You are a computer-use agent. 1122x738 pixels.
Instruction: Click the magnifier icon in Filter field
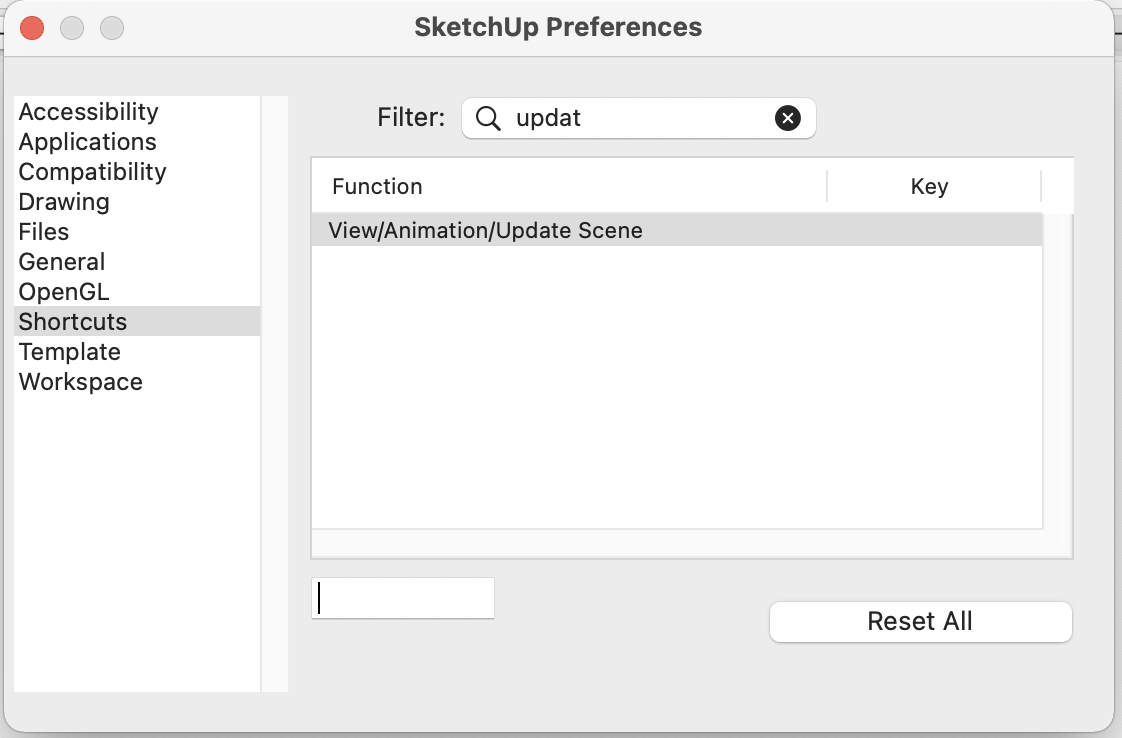coord(488,118)
